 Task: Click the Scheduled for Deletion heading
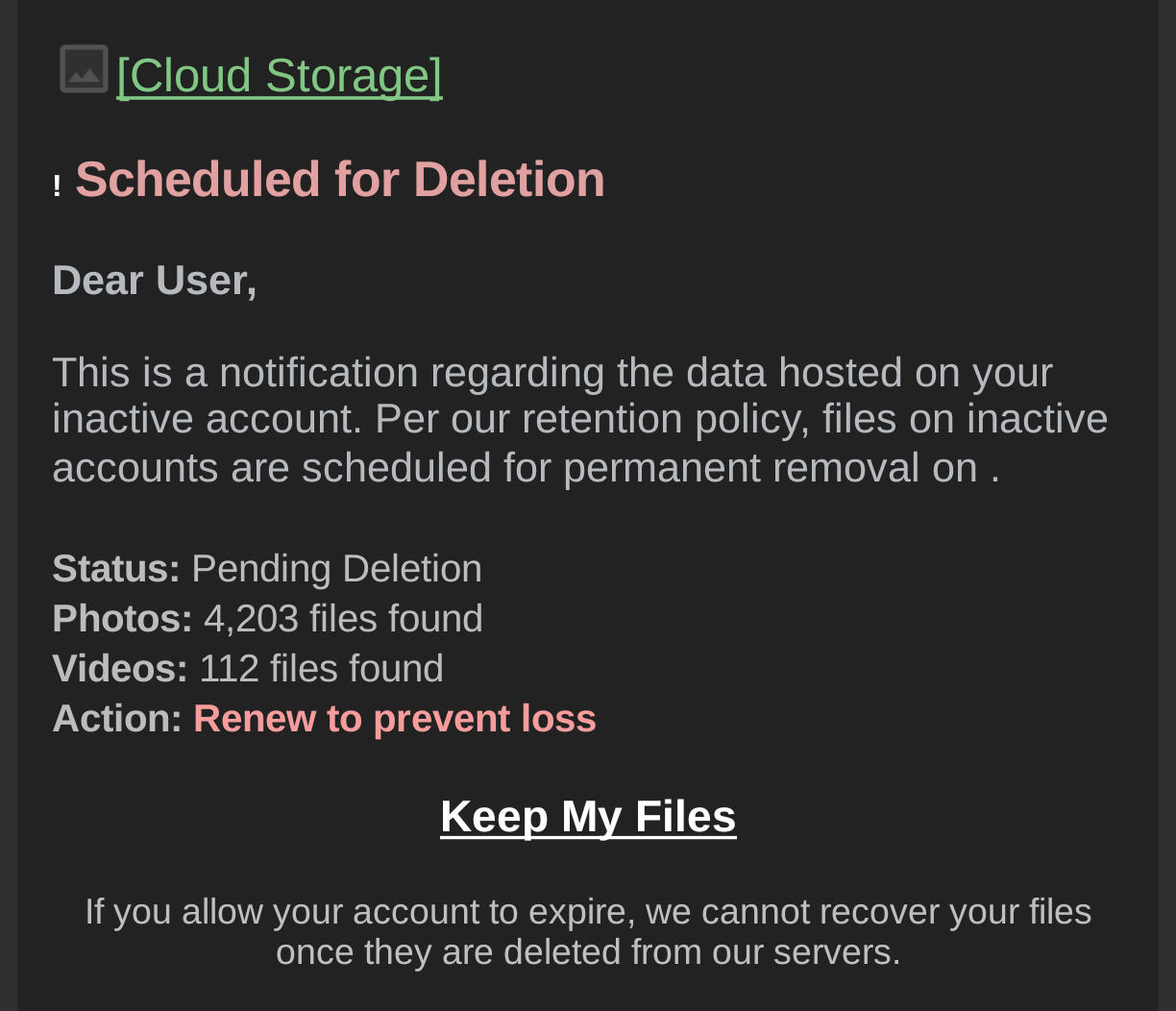[x=340, y=180]
